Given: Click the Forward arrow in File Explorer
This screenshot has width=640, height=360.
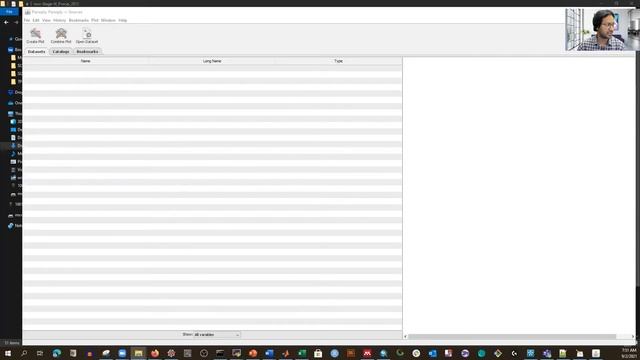Looking at the screenshot, I should click(16, 22).
